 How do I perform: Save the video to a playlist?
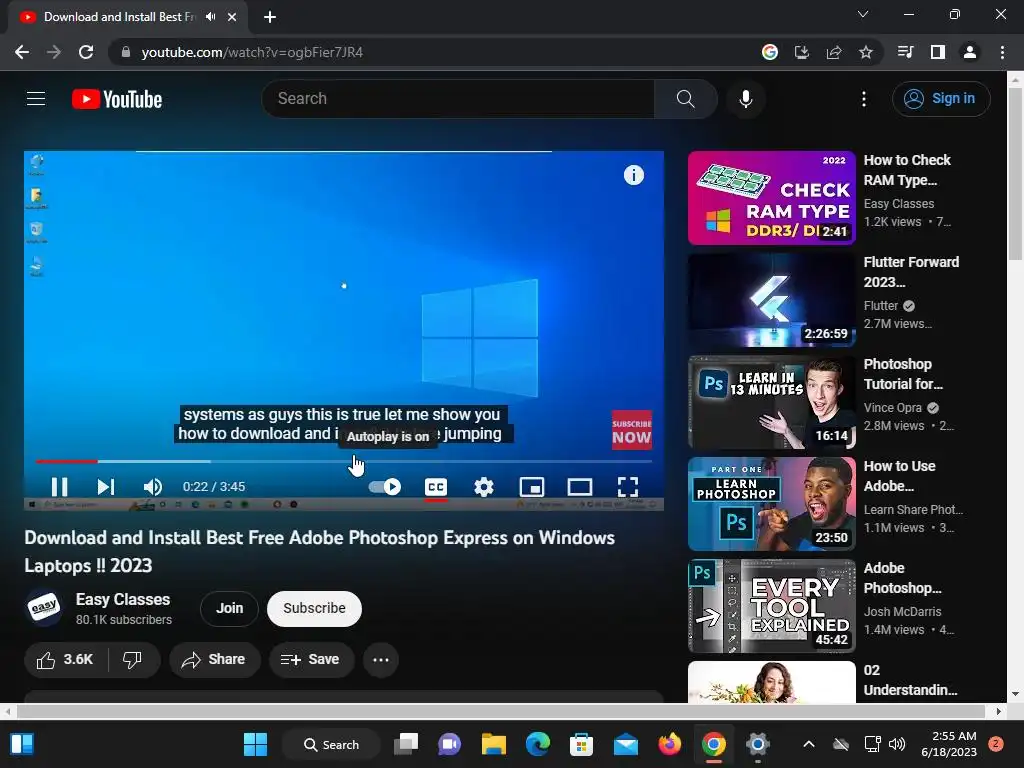point(311,660)
